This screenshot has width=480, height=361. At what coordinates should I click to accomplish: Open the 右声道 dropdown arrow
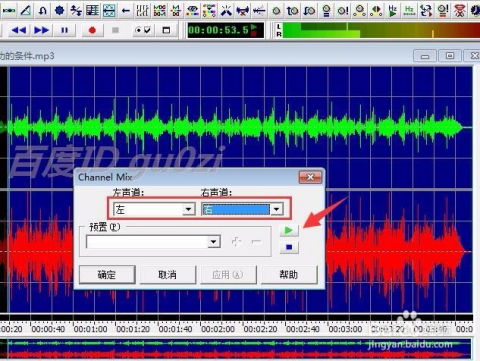[276, 209]
